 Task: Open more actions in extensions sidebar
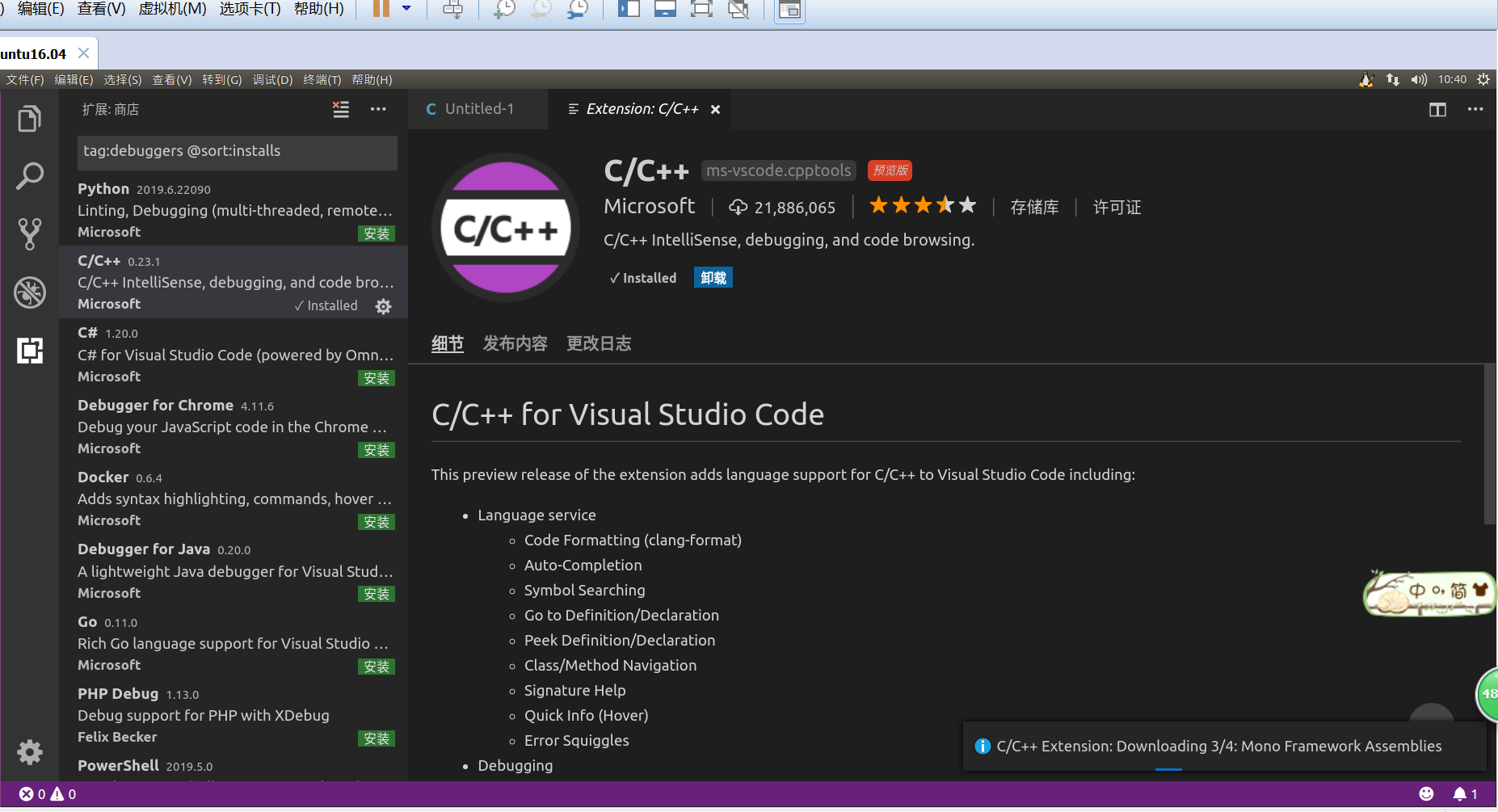tap(378, 109)
